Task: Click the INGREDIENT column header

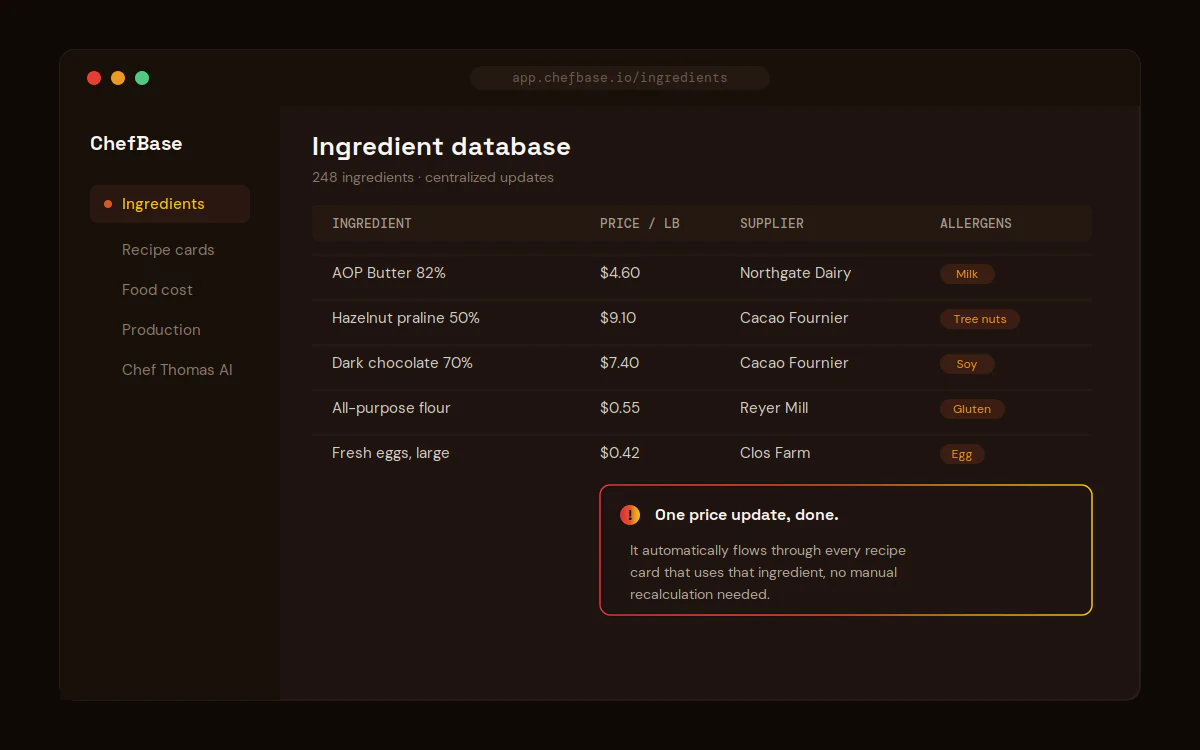Action: coord(372,223)
